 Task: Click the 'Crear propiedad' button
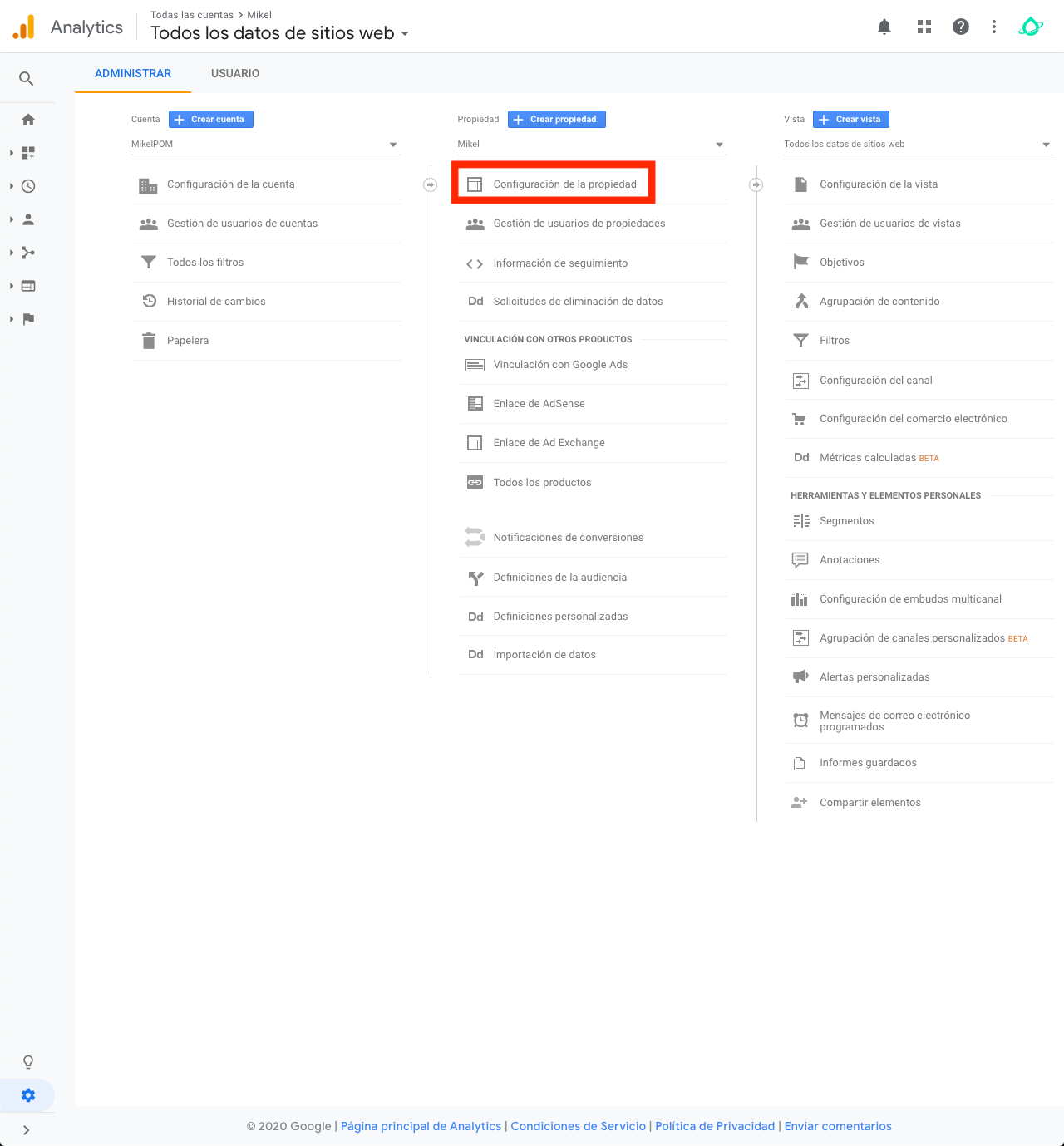click(556, 119)
